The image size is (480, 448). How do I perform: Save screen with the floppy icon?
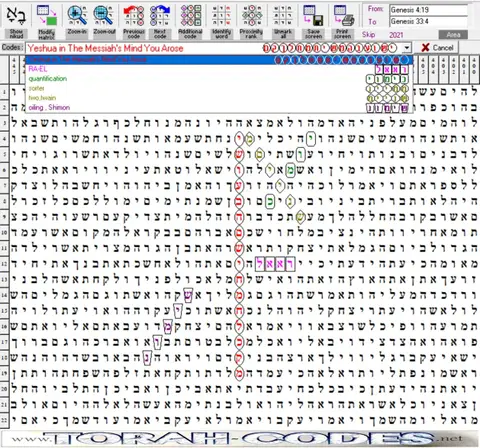coord(313,21)
